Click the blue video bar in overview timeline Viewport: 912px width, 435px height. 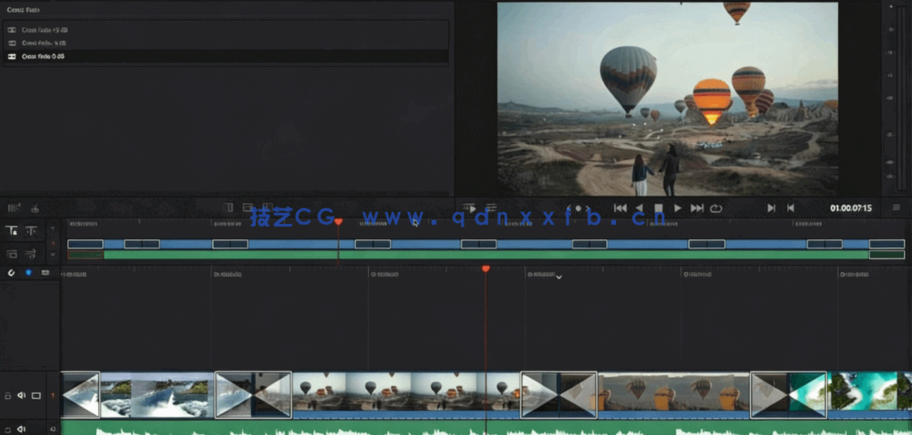pyautogui.click(x=486, y=244)
